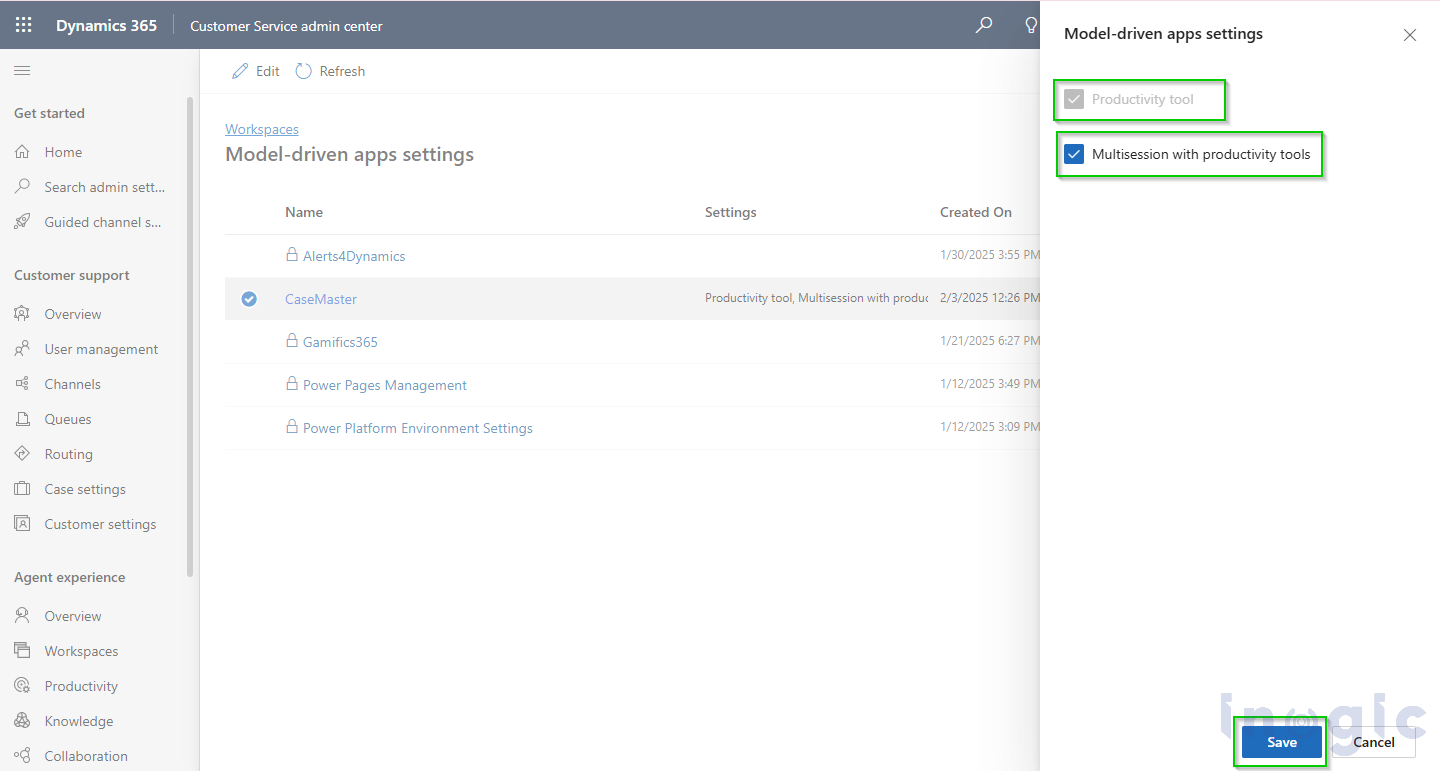Open the Workspaces breadcrumb link

pos(262,129)
